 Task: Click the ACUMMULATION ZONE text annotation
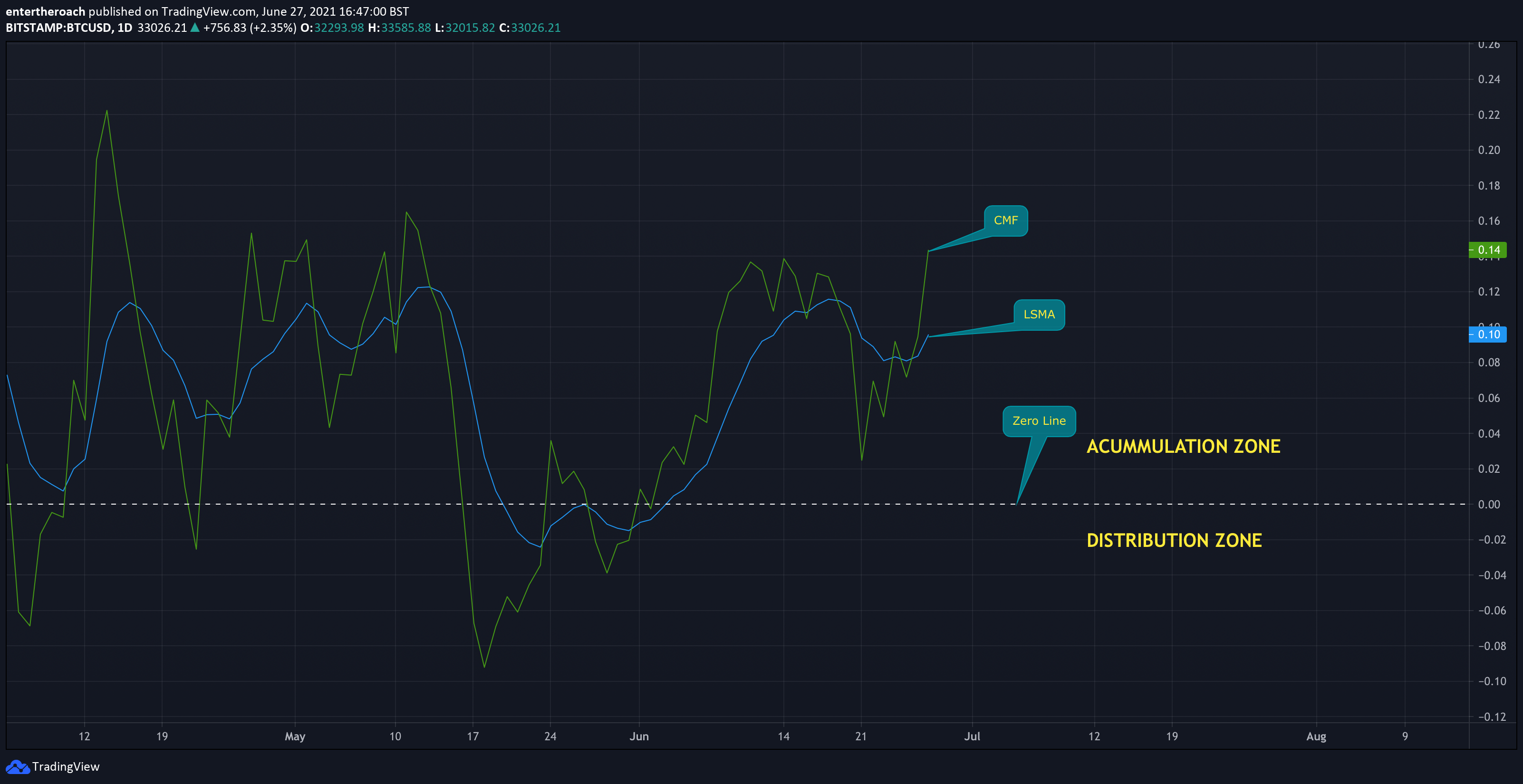1183,446
